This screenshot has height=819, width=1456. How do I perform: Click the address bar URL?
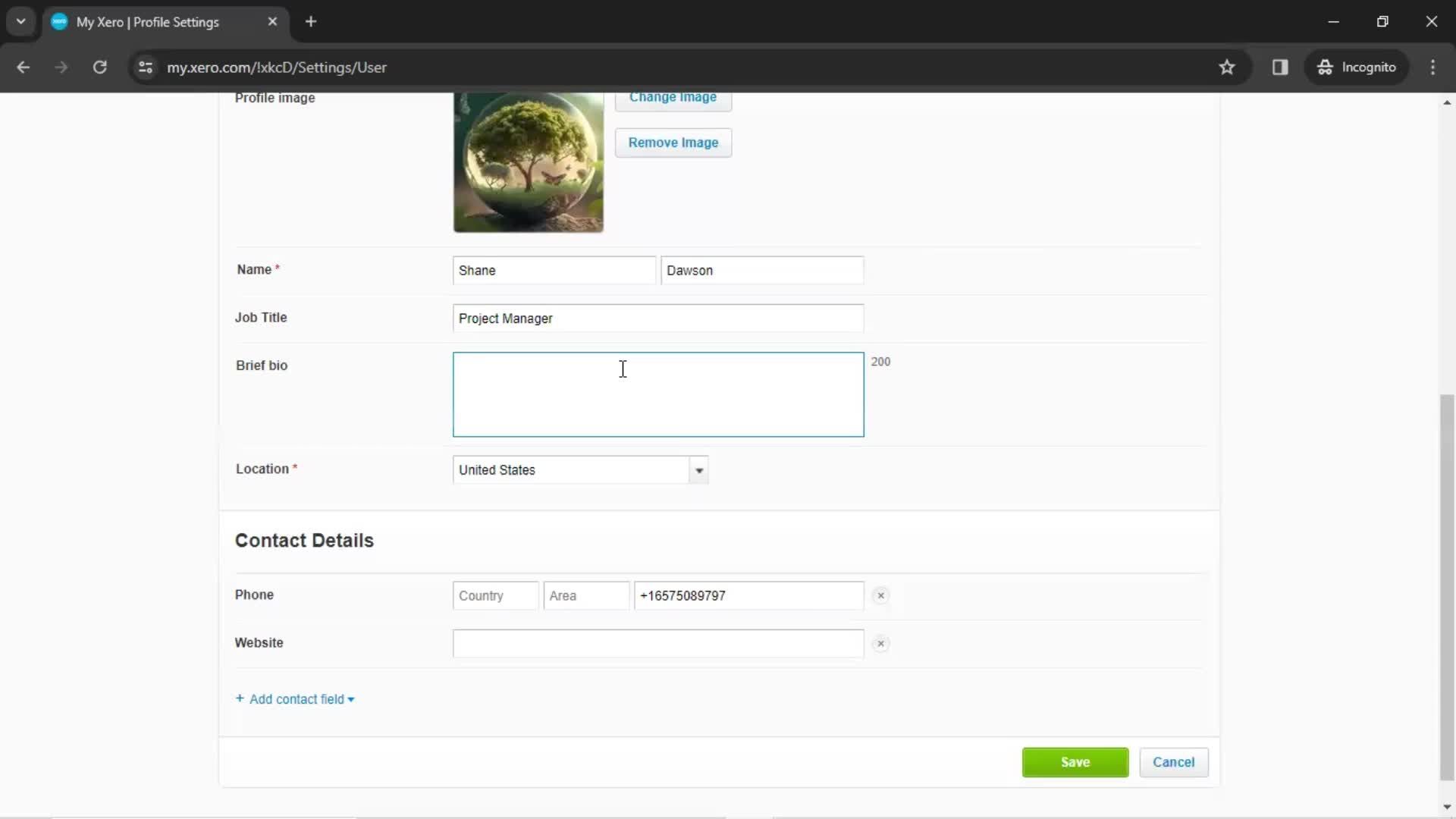click(x=277, y=67)
